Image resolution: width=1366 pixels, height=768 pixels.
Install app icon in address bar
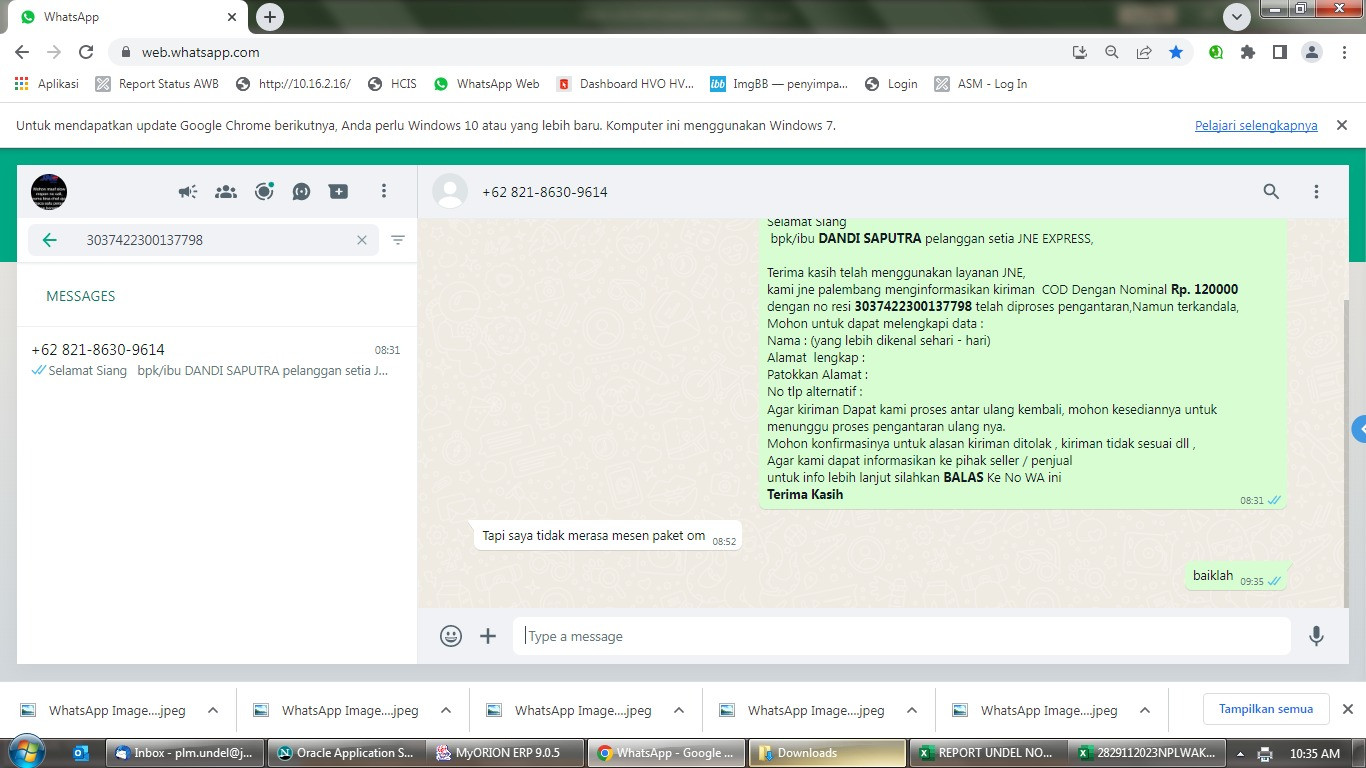(x=1079, y=52)
